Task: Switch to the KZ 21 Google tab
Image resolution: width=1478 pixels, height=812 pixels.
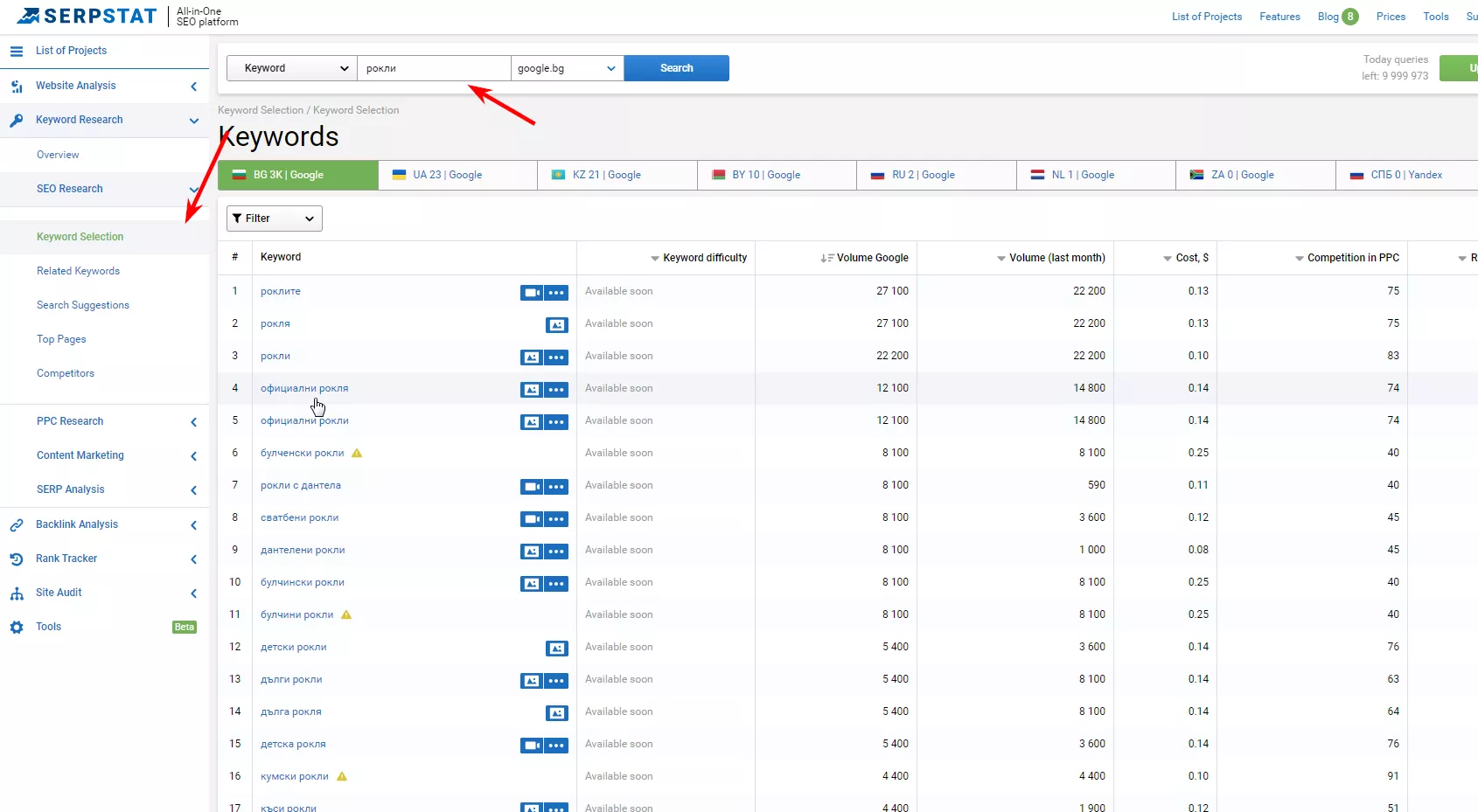Action: 617,175
